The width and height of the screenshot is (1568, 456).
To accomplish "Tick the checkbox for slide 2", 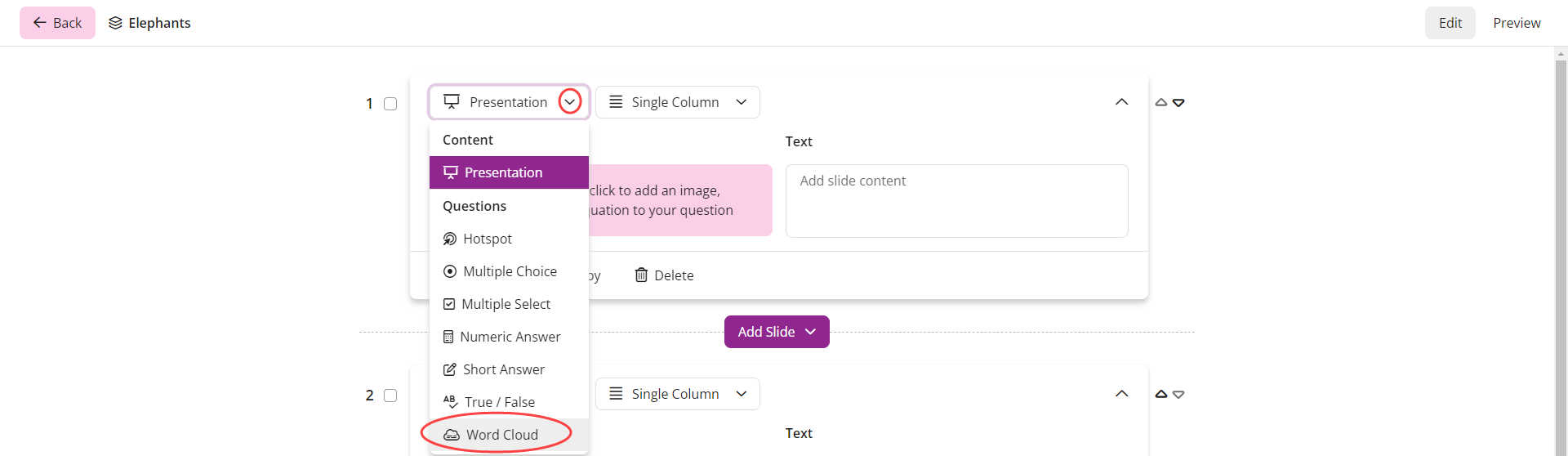I will click(x=390, y=396).
